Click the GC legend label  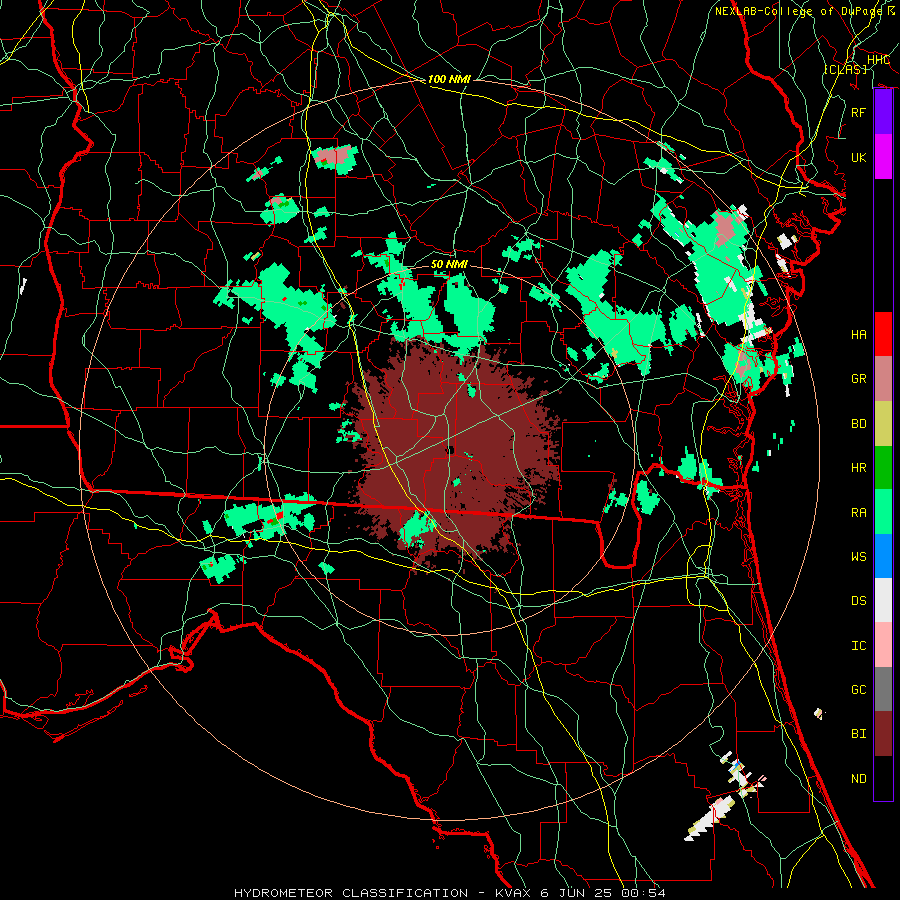859,689
